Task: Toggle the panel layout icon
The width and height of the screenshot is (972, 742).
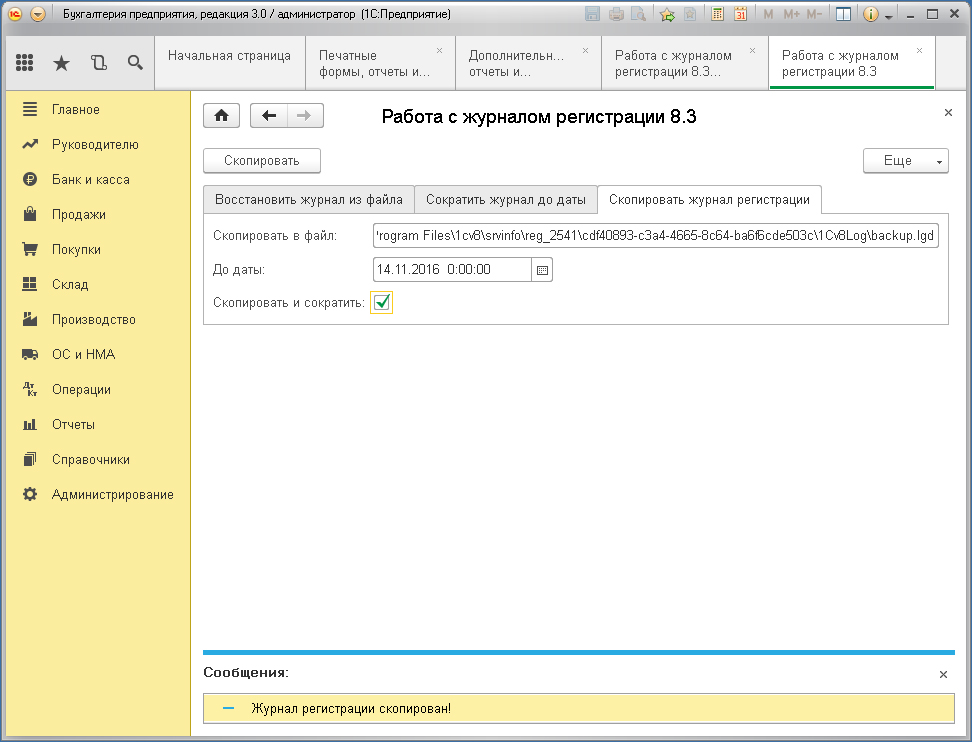Action: tap(843, 14)
